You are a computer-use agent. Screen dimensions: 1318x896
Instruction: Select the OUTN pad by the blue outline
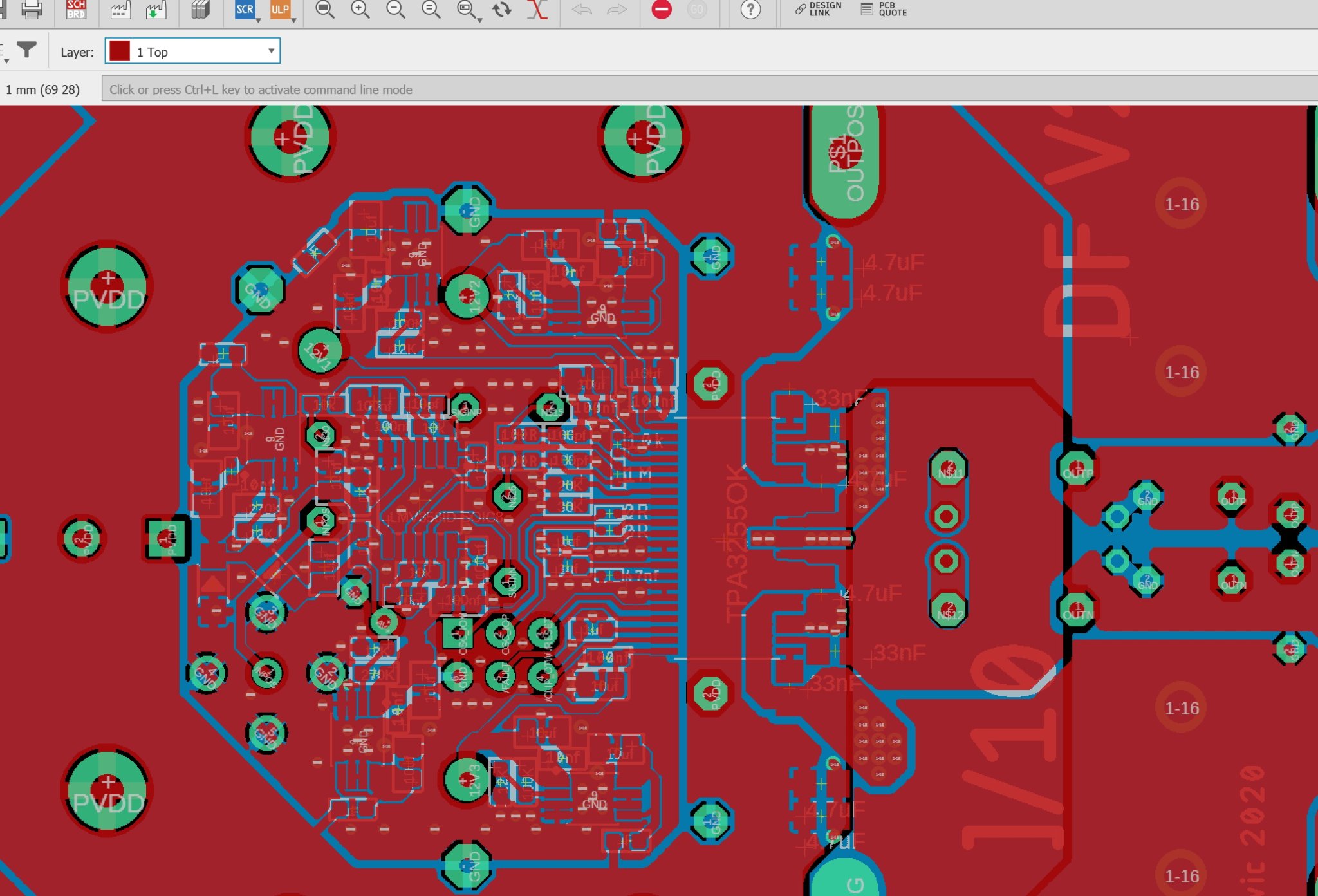pos(1077,609)
